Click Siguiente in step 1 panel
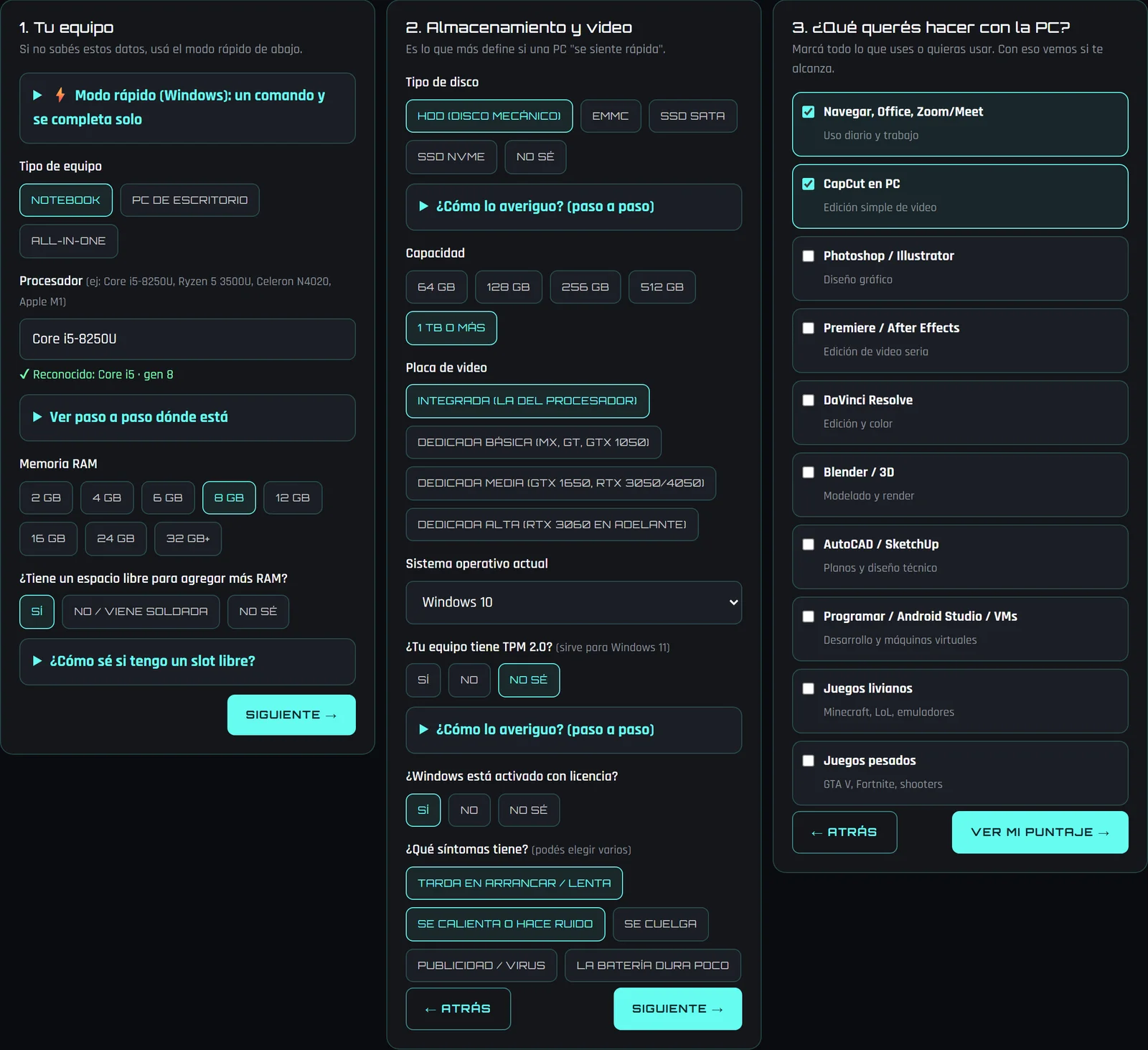Viewport: 1148px width, 1050px height. pos(291,715)
